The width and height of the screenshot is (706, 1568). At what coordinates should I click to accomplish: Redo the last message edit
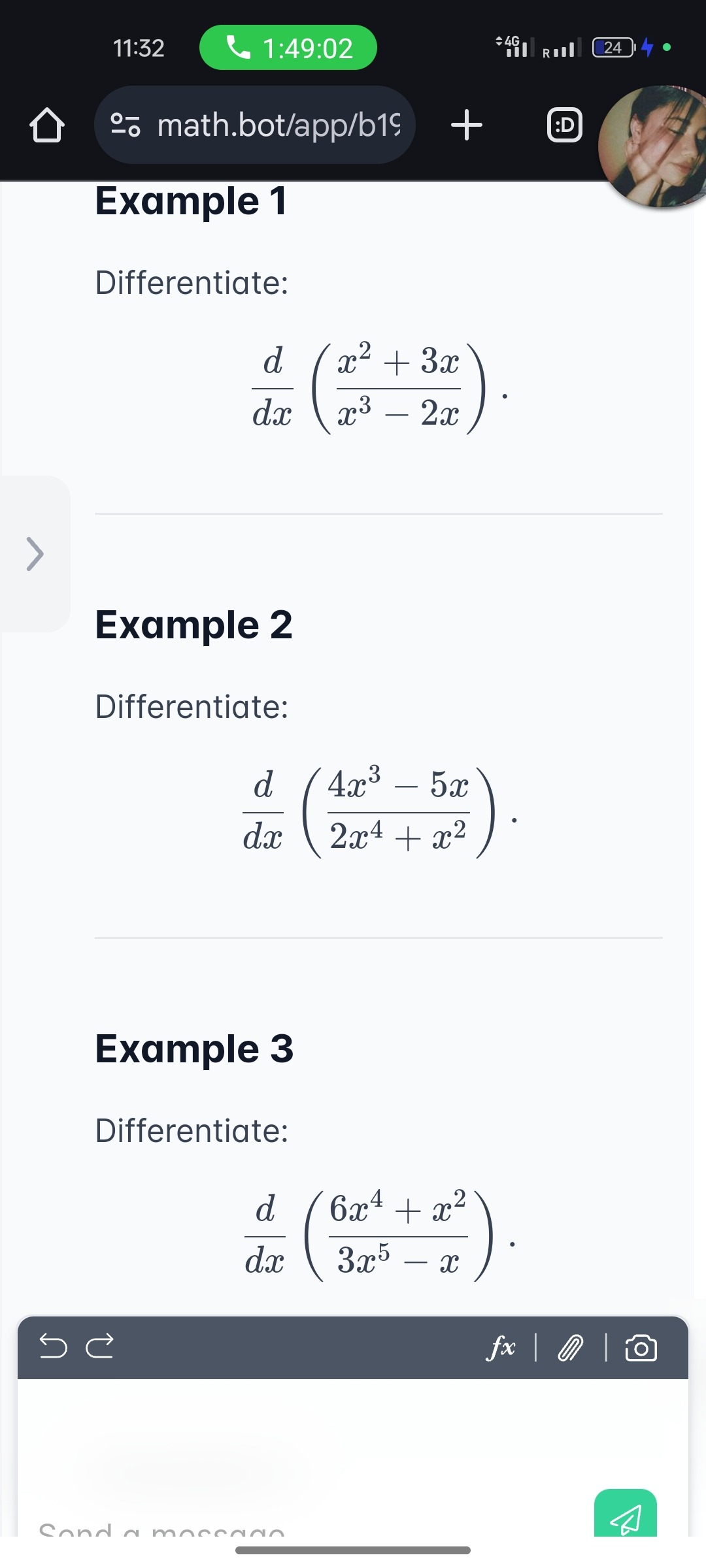(x=100, y=1346)
